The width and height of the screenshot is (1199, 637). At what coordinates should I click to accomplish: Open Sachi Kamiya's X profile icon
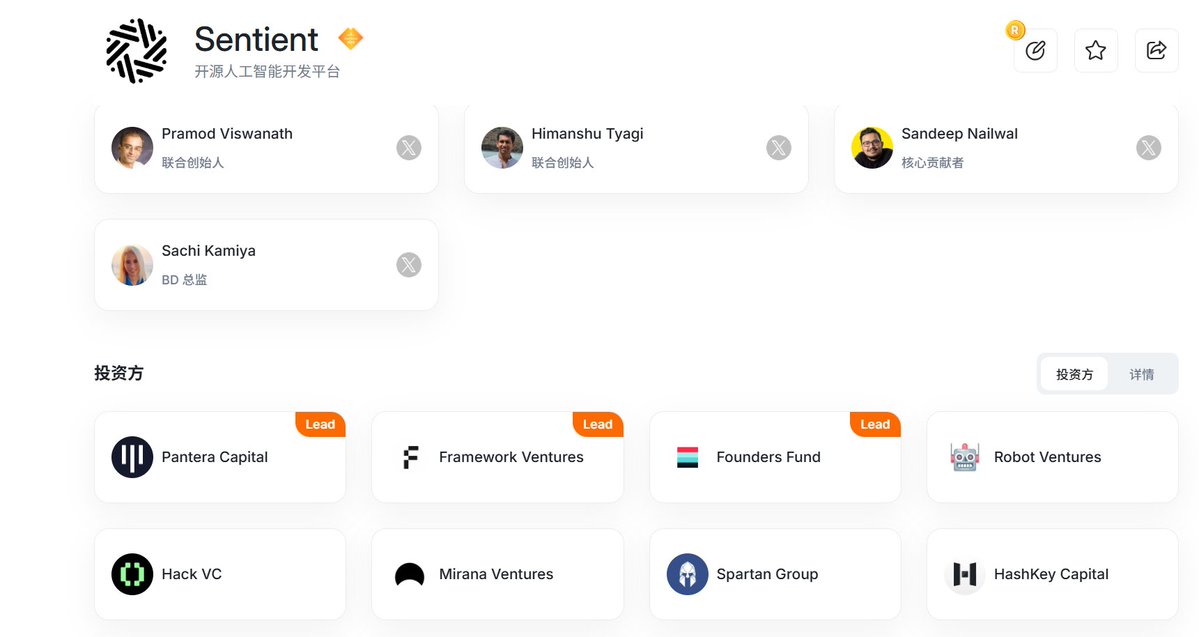pos(409,265)
